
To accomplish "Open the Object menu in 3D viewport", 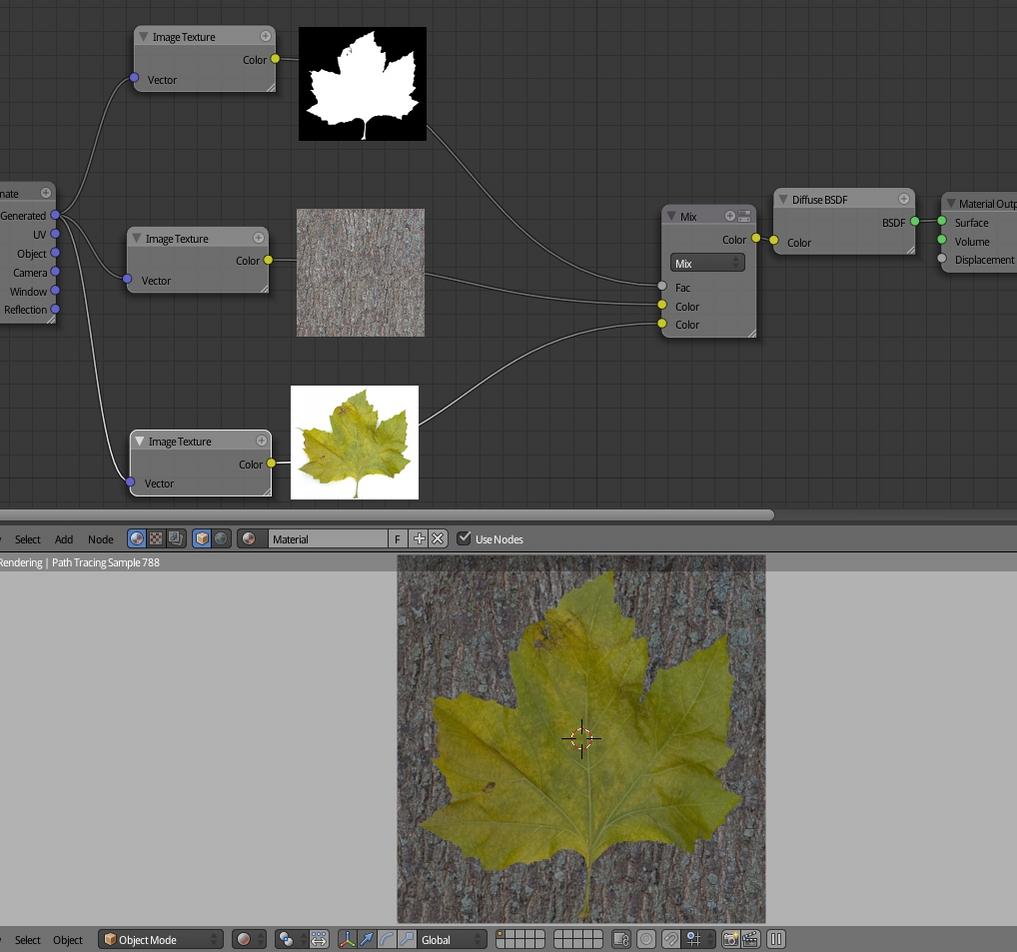I will tap(67, 940).
